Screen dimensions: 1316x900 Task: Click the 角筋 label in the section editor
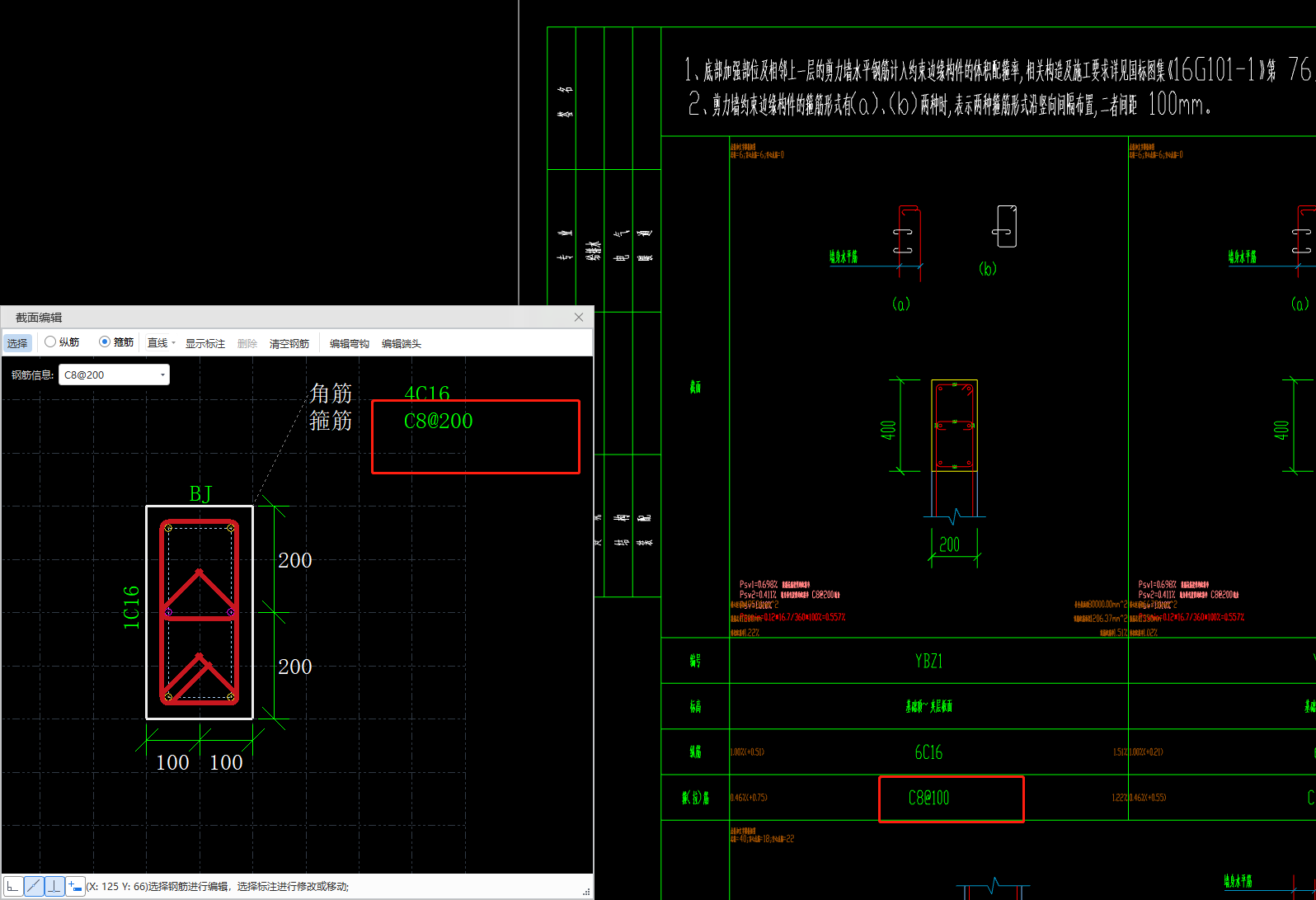[x=331, y=393]
